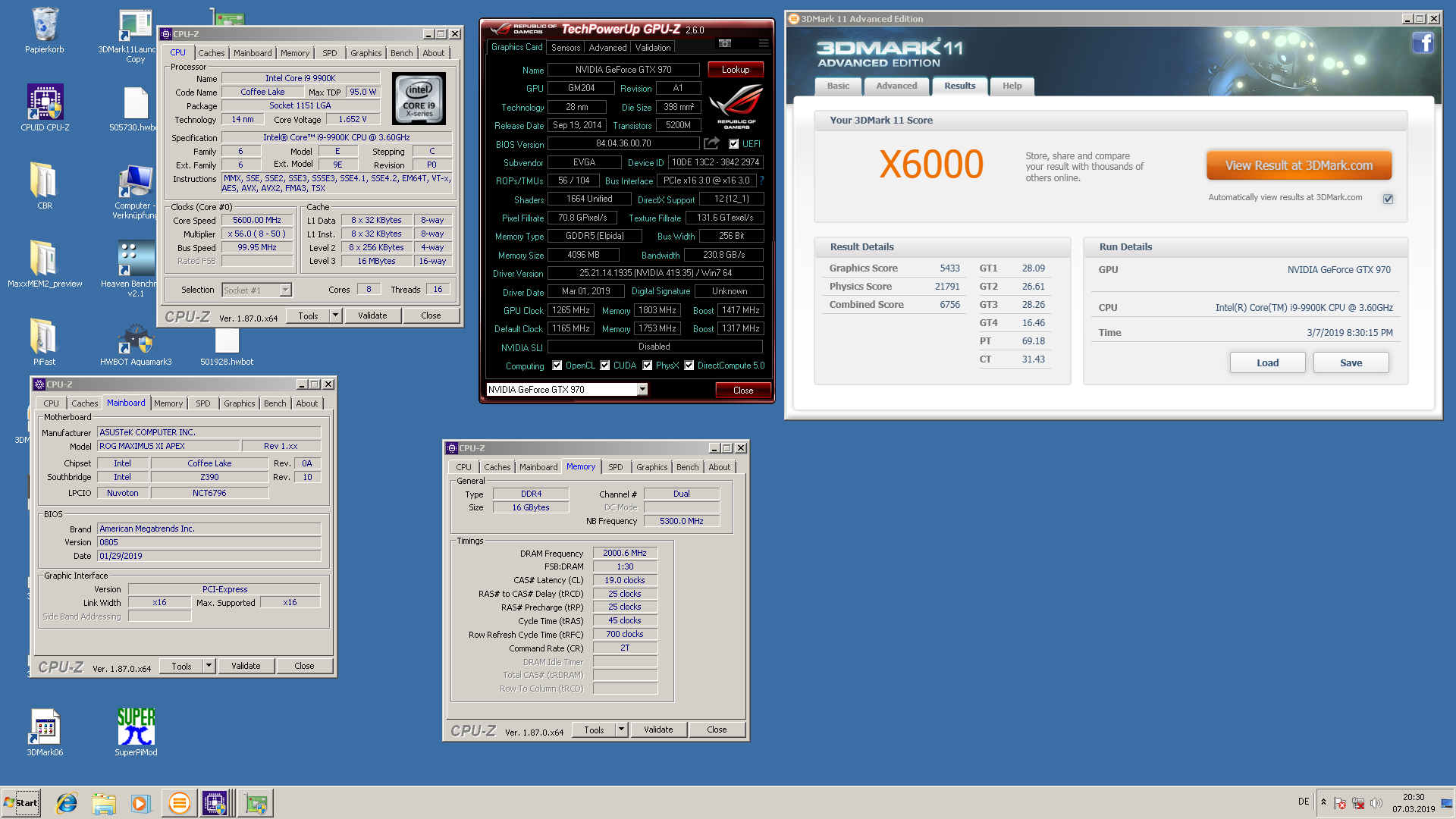This screenshot has width=1456, height=819.
Task: Open Windows Media Player from the taskbar
Action: (x=141, y=803)
